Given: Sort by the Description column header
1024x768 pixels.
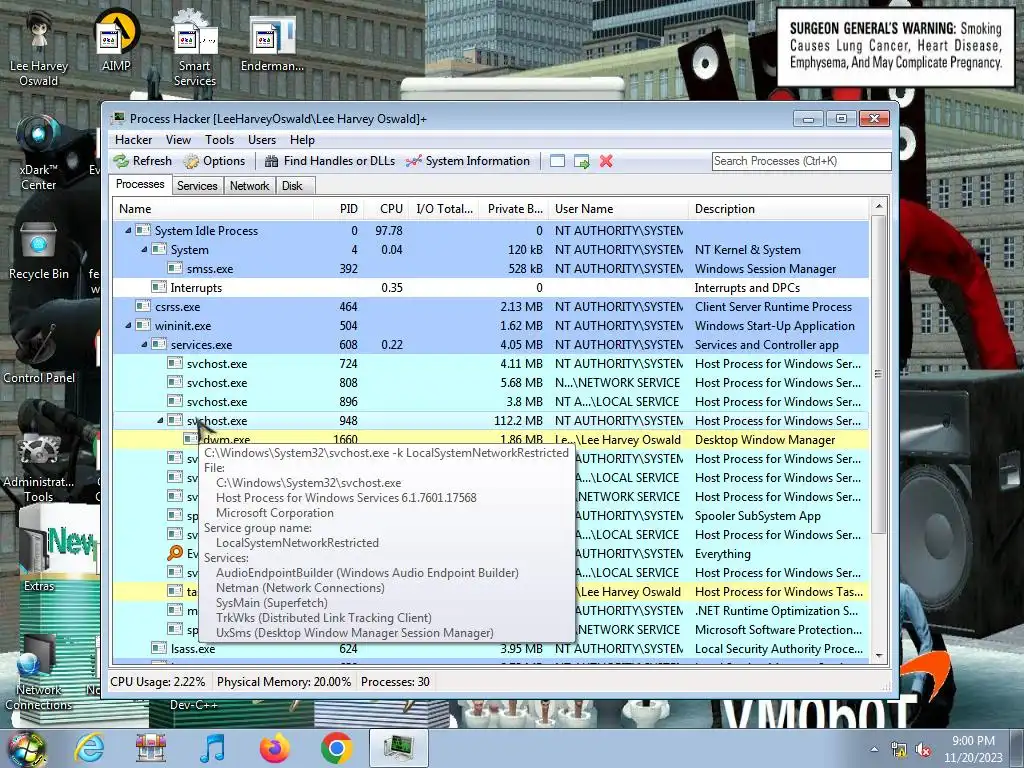Looking at the screenshot, I should coord(778,209).
